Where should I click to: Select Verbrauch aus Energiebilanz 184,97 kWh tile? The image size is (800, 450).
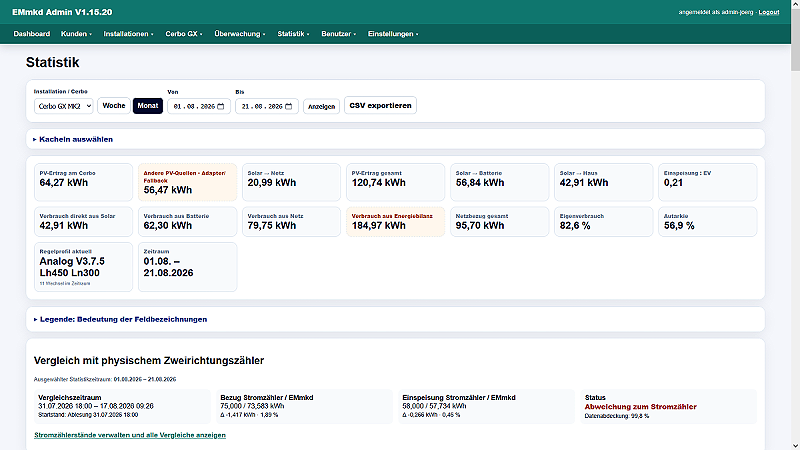(395, 221)
